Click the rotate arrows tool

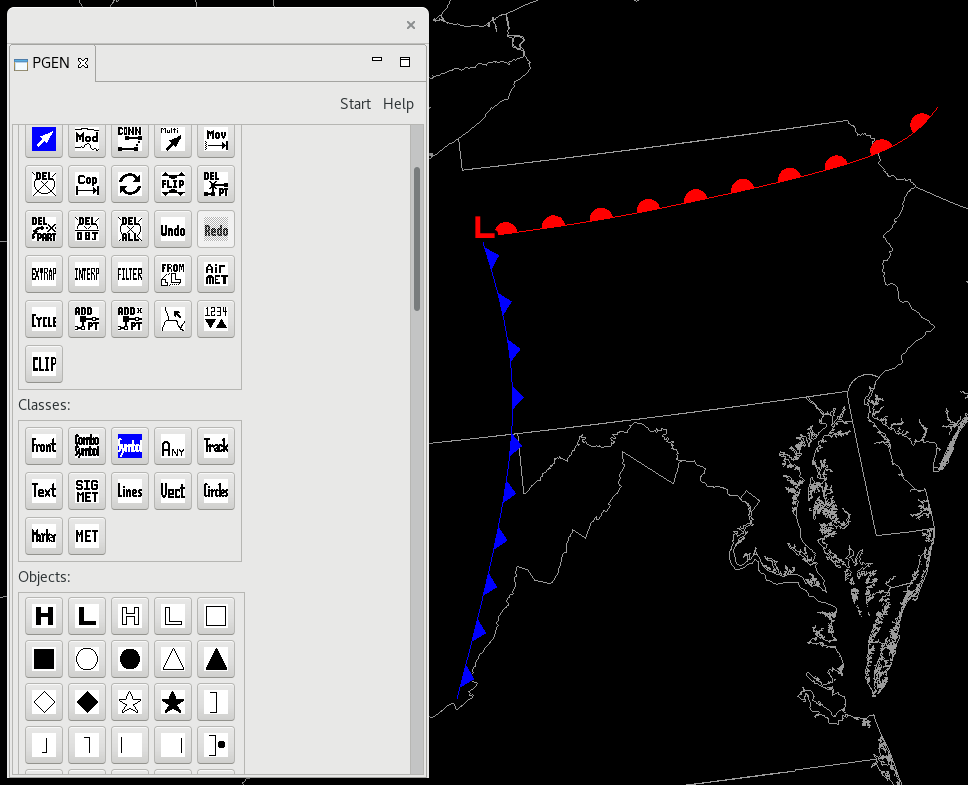[130, 184]
